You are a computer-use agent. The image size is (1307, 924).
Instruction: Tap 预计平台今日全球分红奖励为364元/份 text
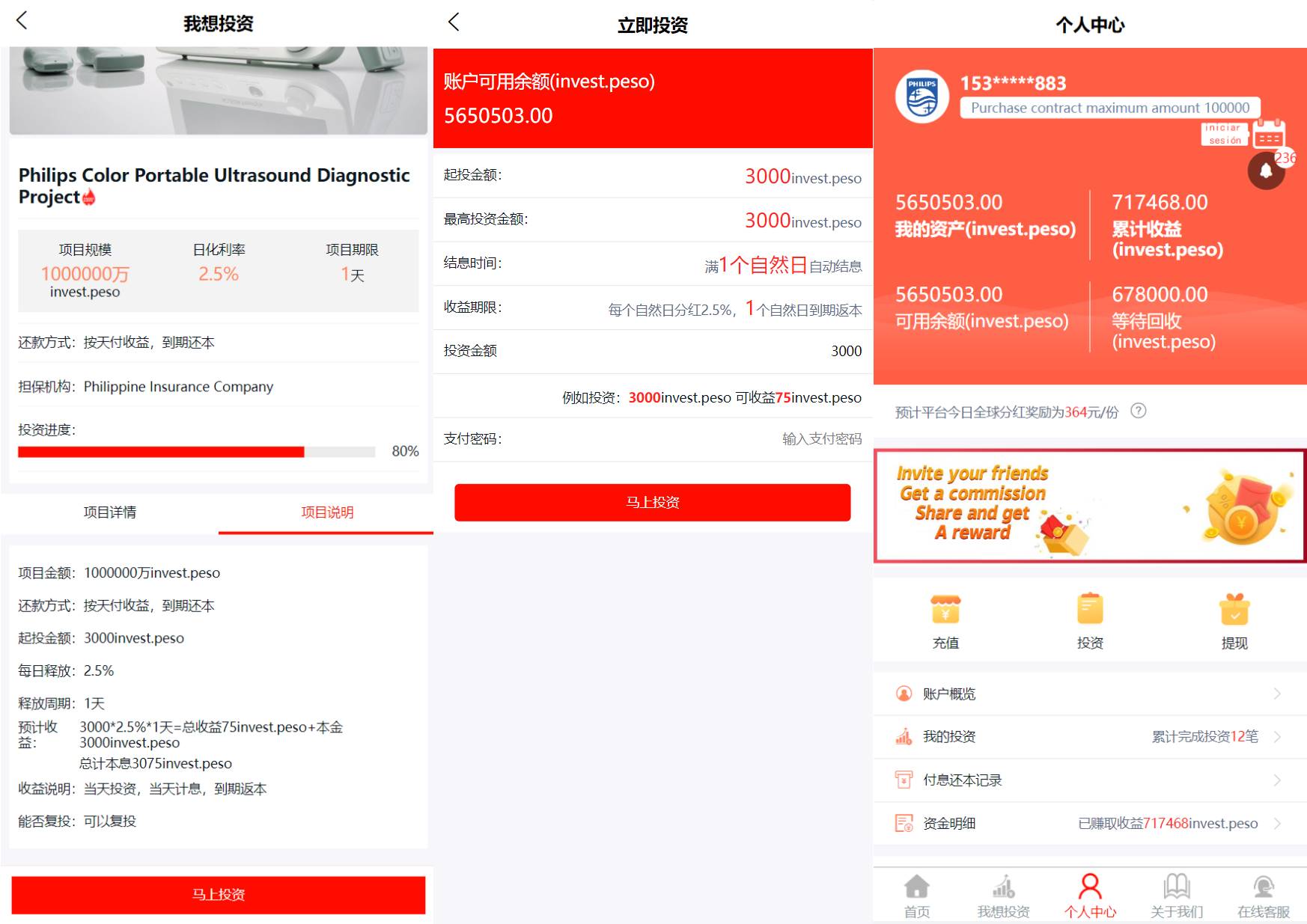point(1006,412)
